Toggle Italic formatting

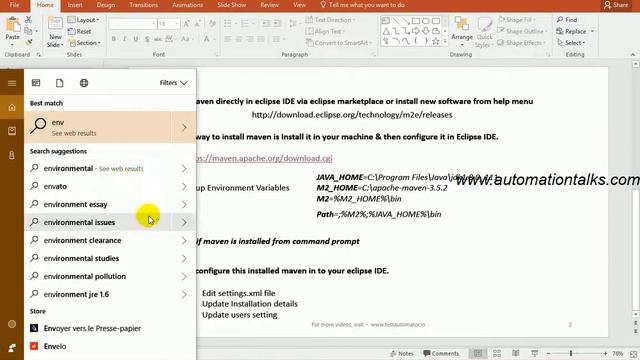click(124, 39)
